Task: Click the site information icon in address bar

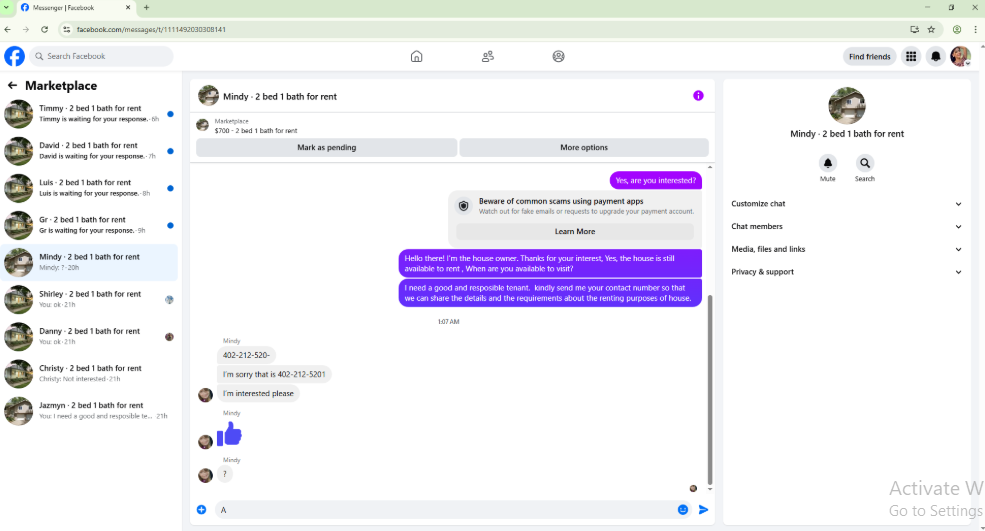Action: click(x=67, y=30)
